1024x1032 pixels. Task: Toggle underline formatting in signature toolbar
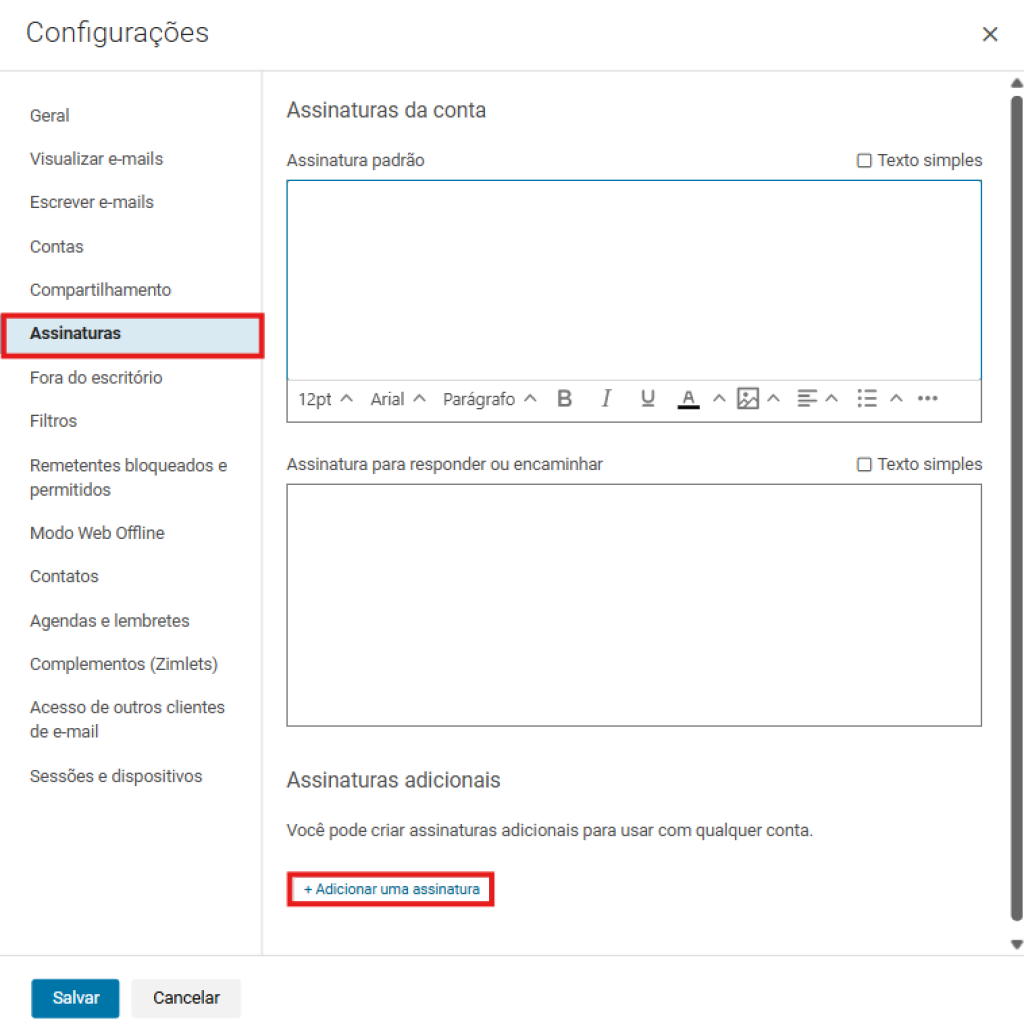coord(647,399)
